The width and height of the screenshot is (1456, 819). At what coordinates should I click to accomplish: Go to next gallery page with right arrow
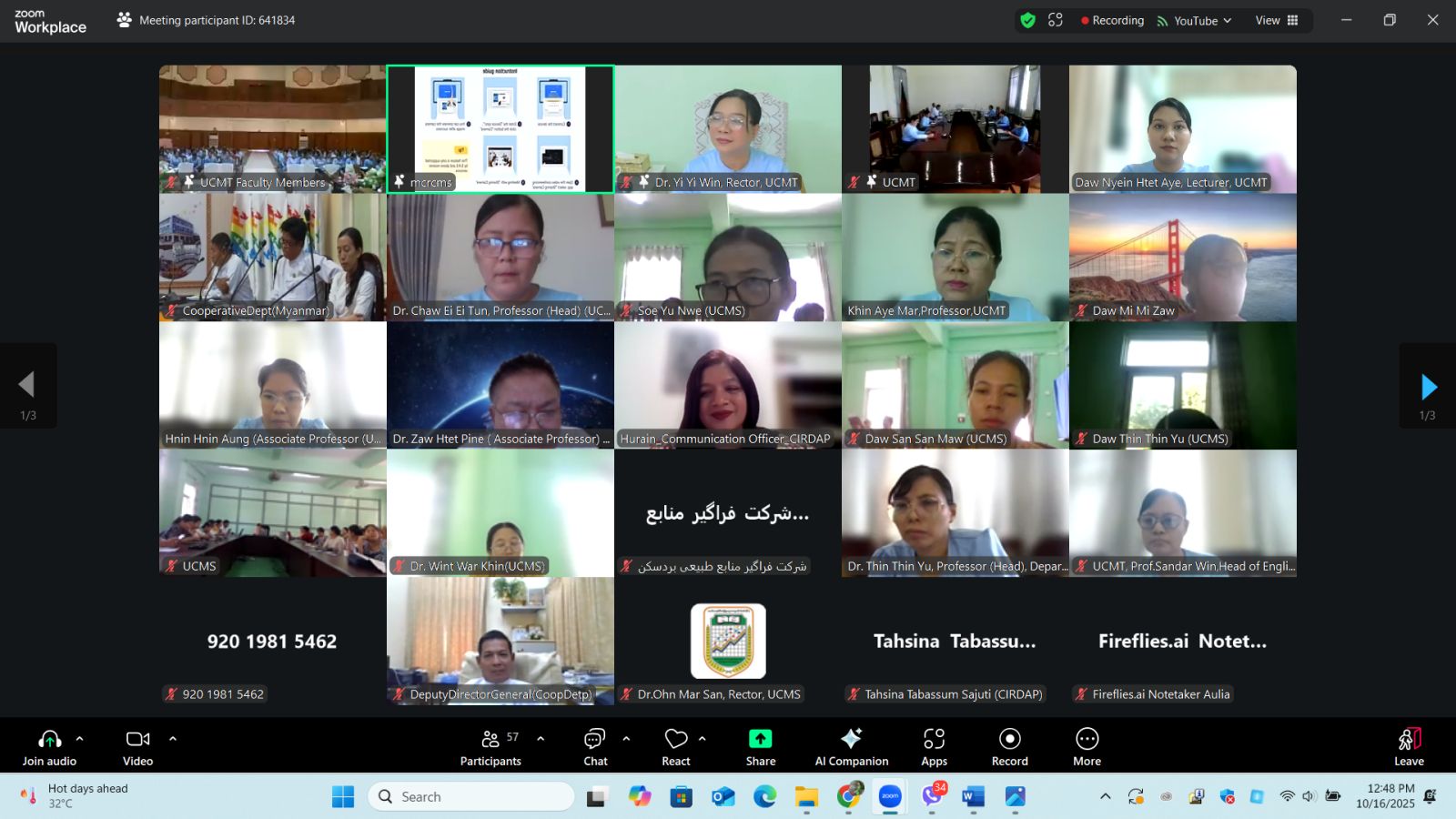[1428, 387]
